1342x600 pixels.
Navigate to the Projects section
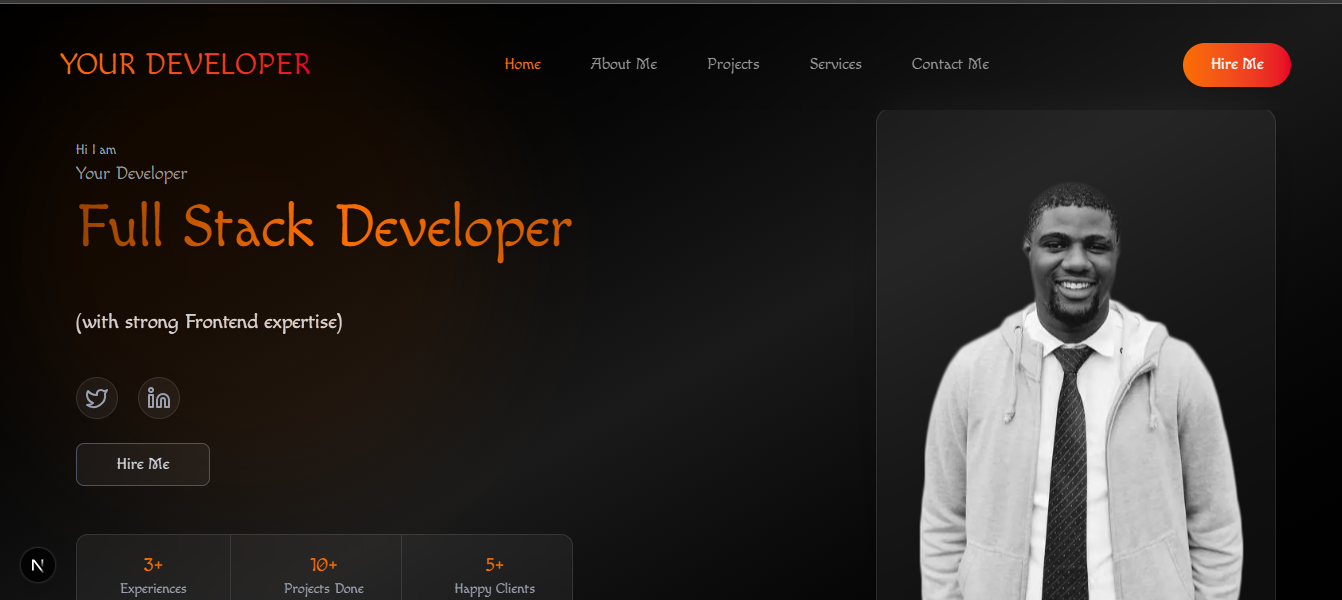point(733,64)
